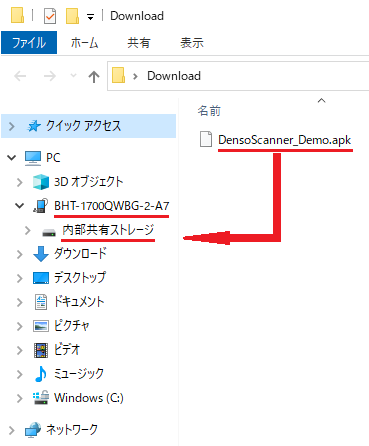Image resolution: width=369 pixels, height=446 pixels.
Task: Click the sort arrow above 名前 column
Action: pos(321,100)
